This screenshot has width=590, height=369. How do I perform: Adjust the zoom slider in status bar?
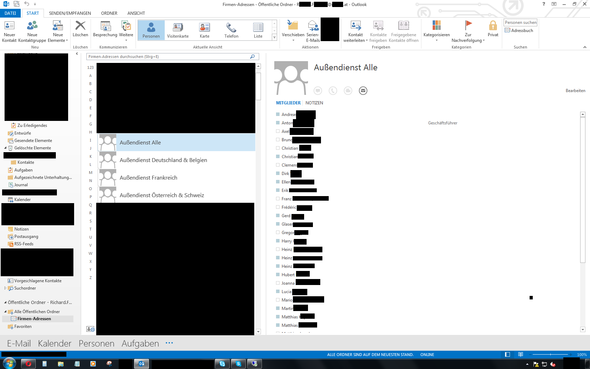click(550, 354)
